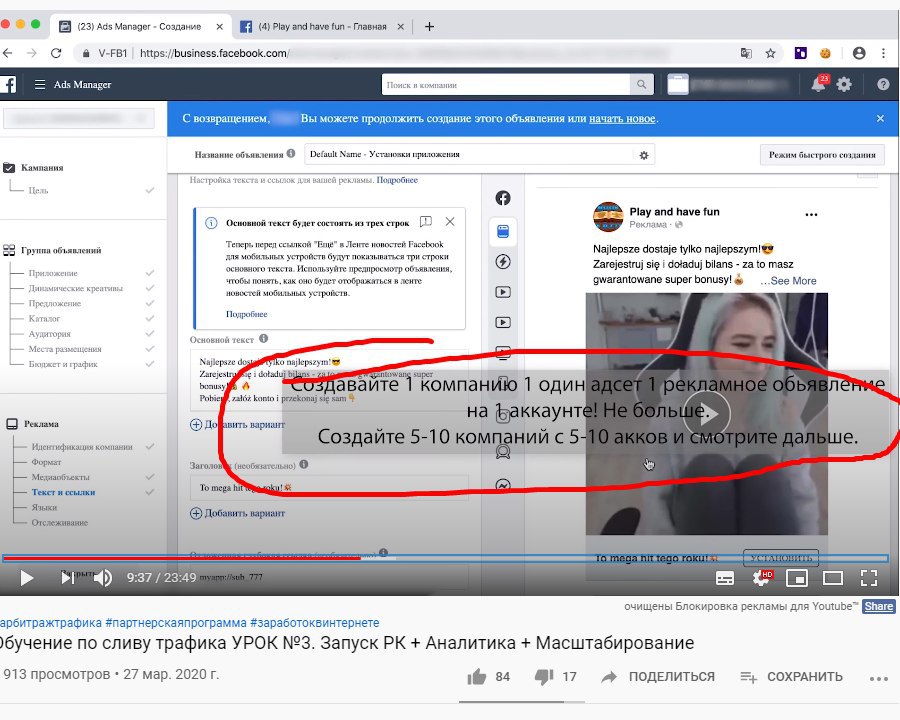Skip to next video
Viewport: 900px width, 720px height.
[x=67, y=578]
